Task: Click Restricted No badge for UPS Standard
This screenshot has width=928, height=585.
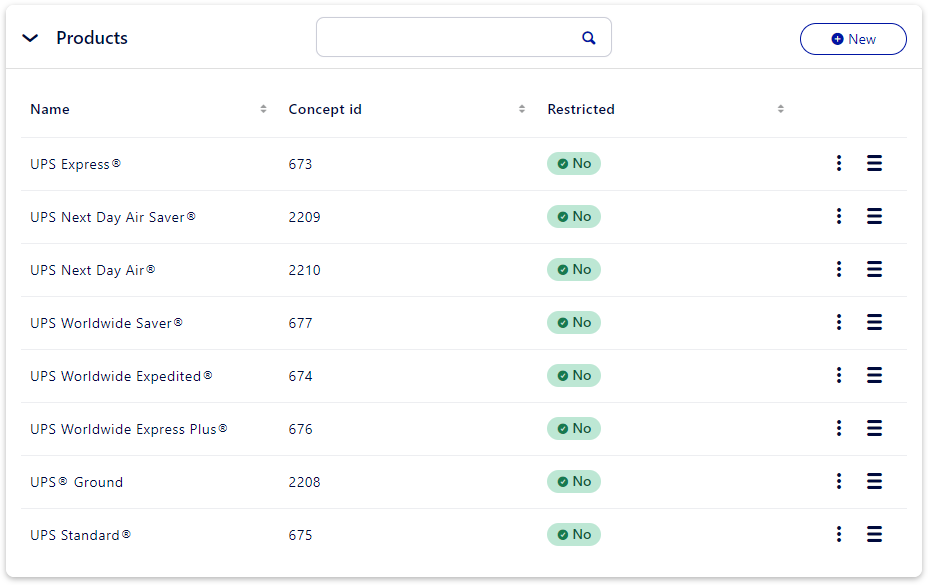Action: [x=573, y=534]
